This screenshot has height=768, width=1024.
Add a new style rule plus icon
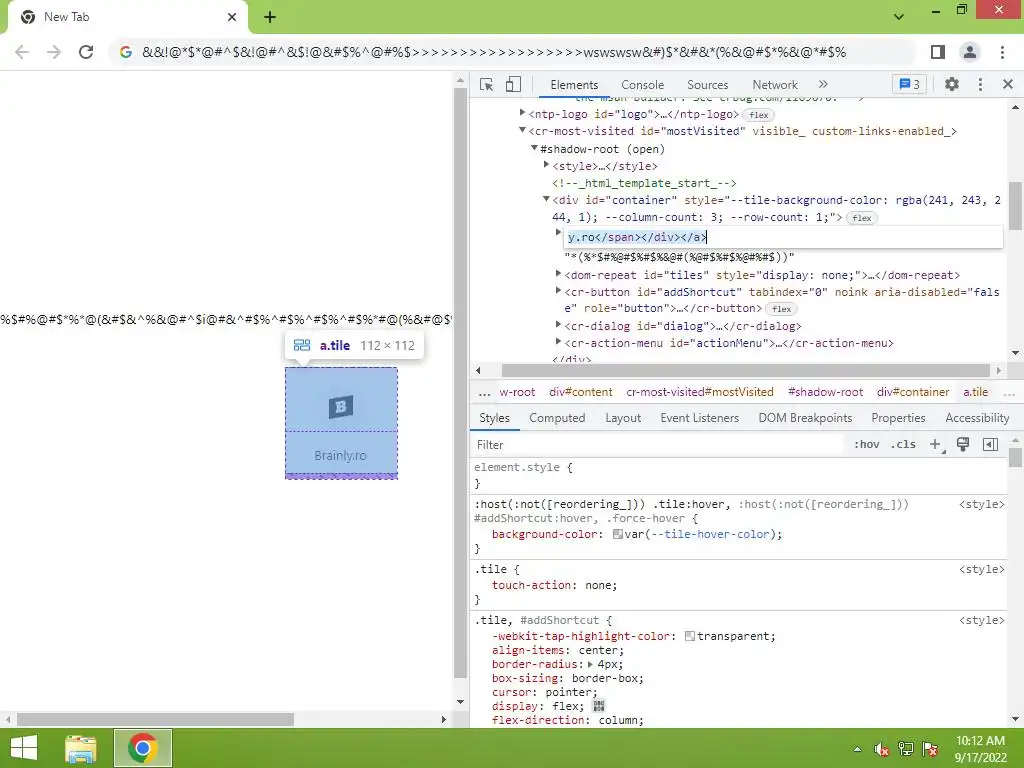pos(936,445)
